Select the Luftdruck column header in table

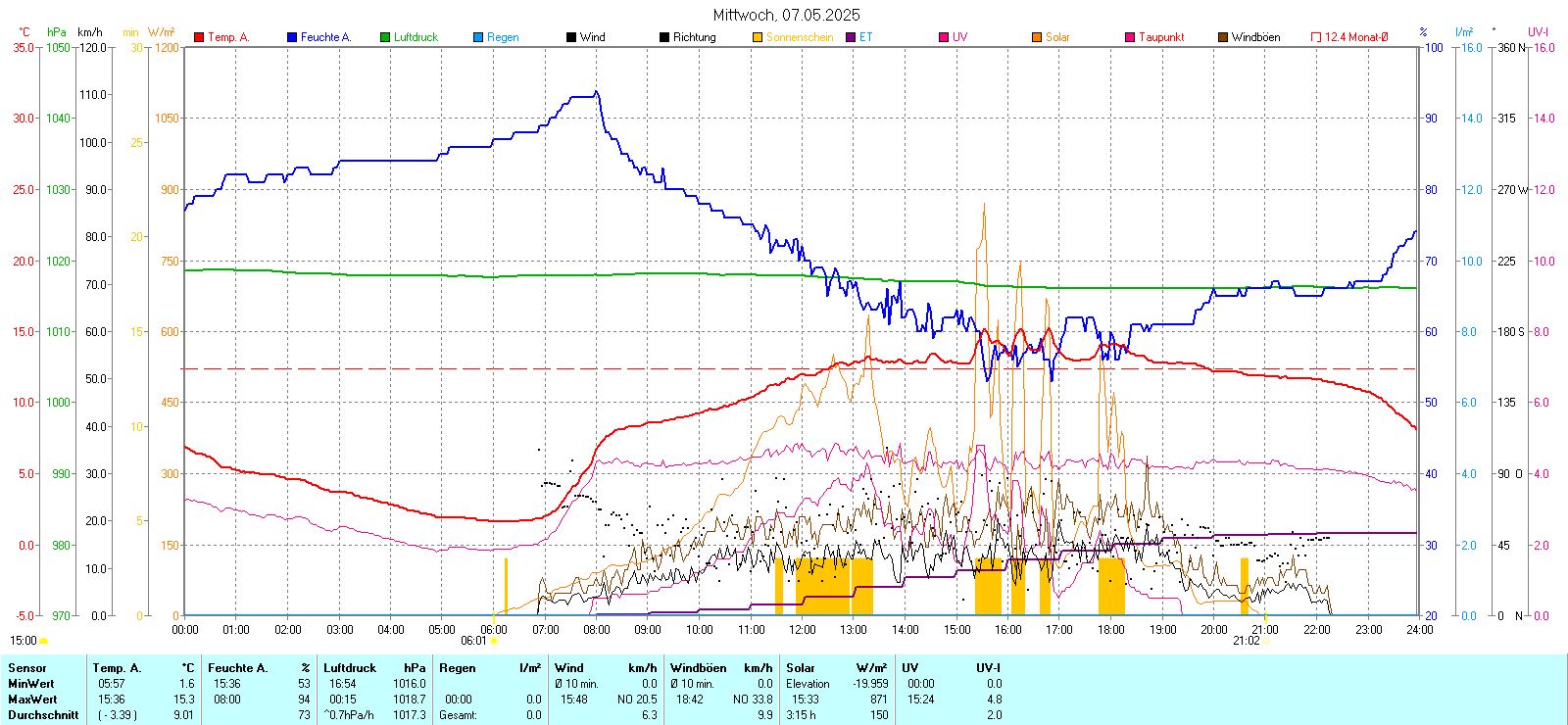coord(350,668)
